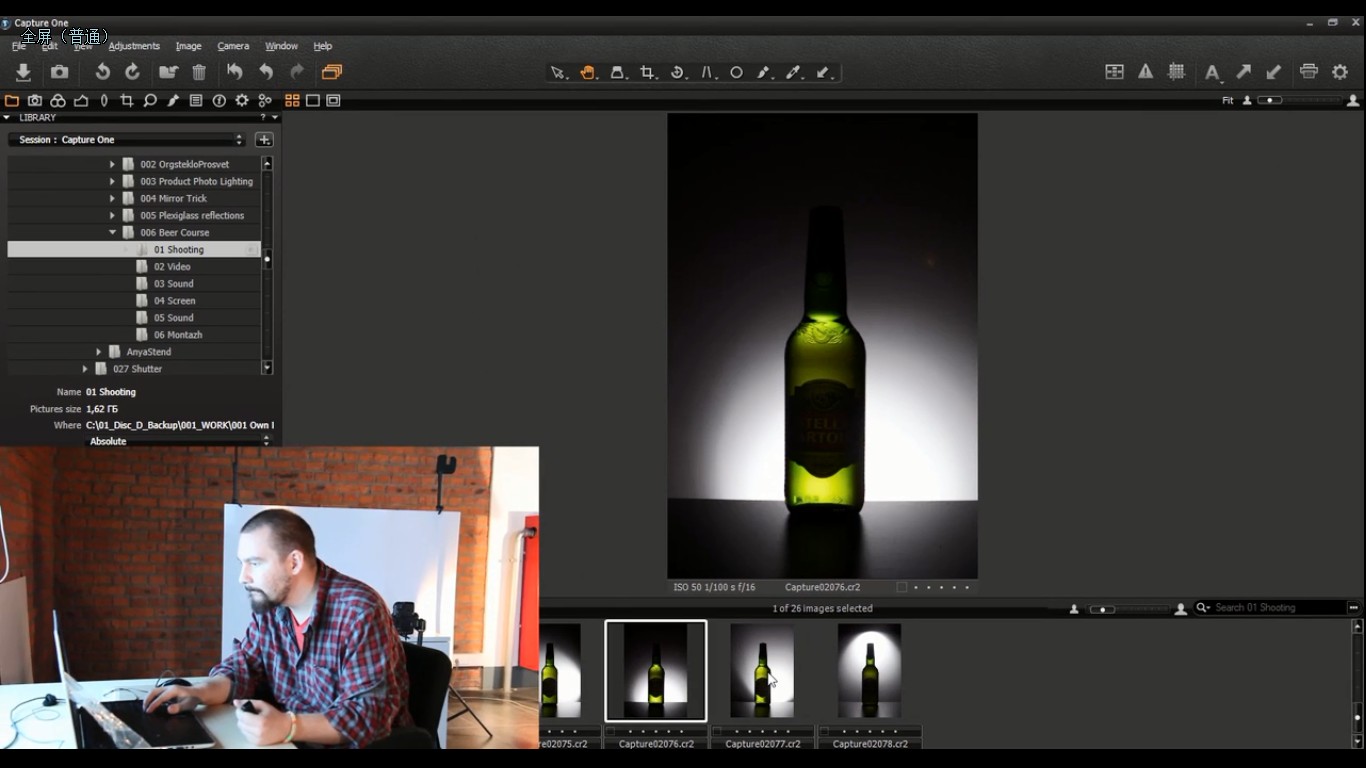Select the pointer cursor tool
This screenshot has width=1366, height=768.
click(x=558, y=73)
